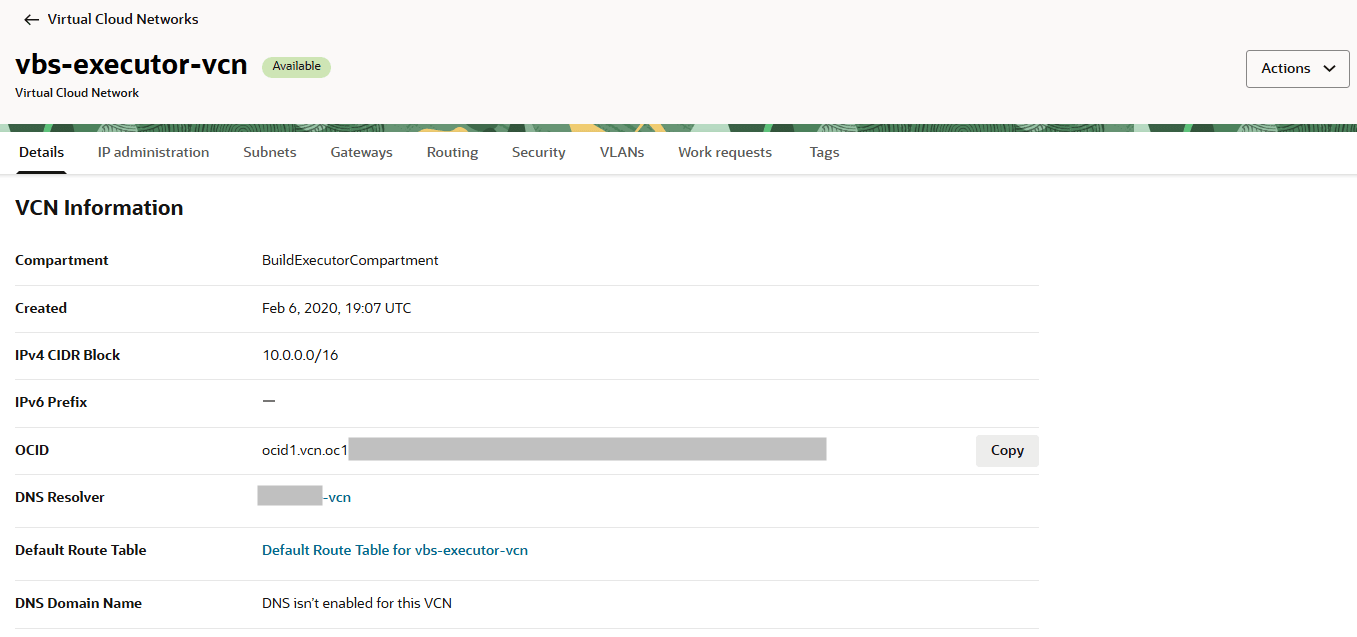Copy the VCN OCID
The width and height of the screenshot is (1357, 637).
pos(1007,450)
